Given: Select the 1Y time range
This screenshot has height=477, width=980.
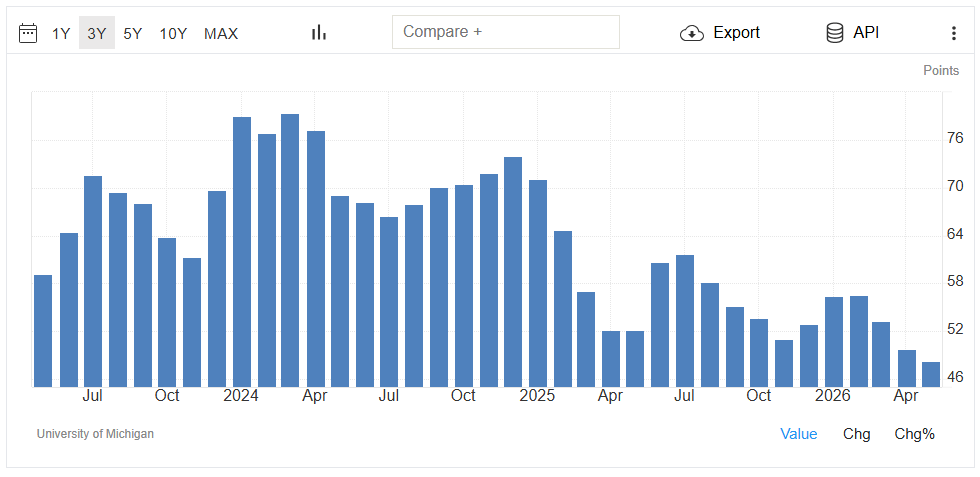Looking at the screenshot, I should (61, 33).
